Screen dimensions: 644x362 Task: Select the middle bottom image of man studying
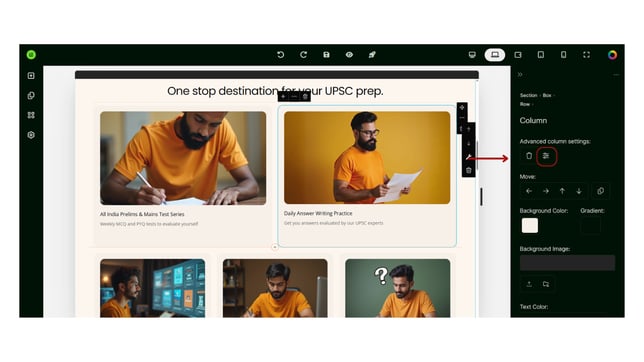click(275, 288)
